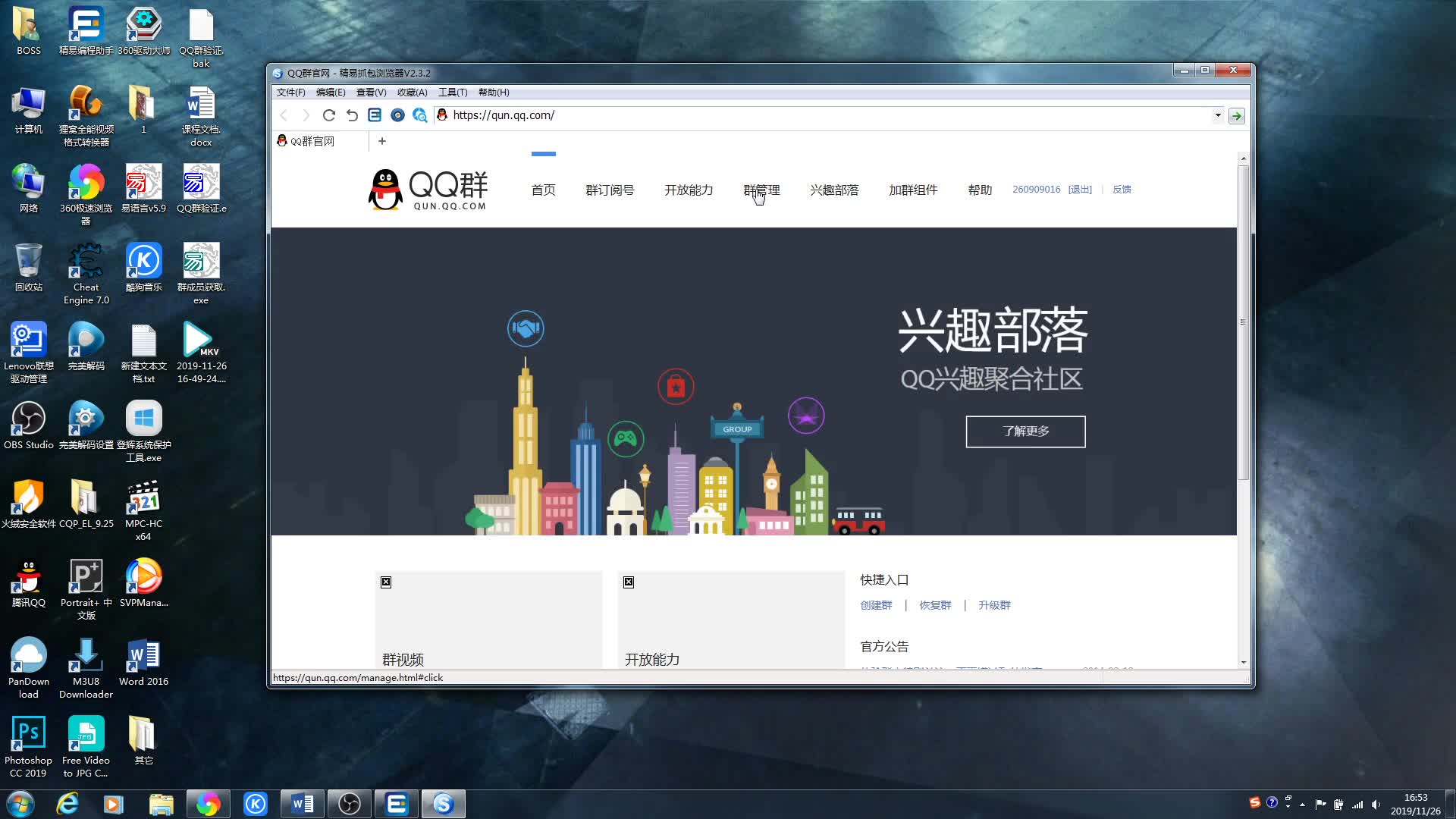Open 收藏(A) menu
The image size is (1456, 819).
click(413, 93)
